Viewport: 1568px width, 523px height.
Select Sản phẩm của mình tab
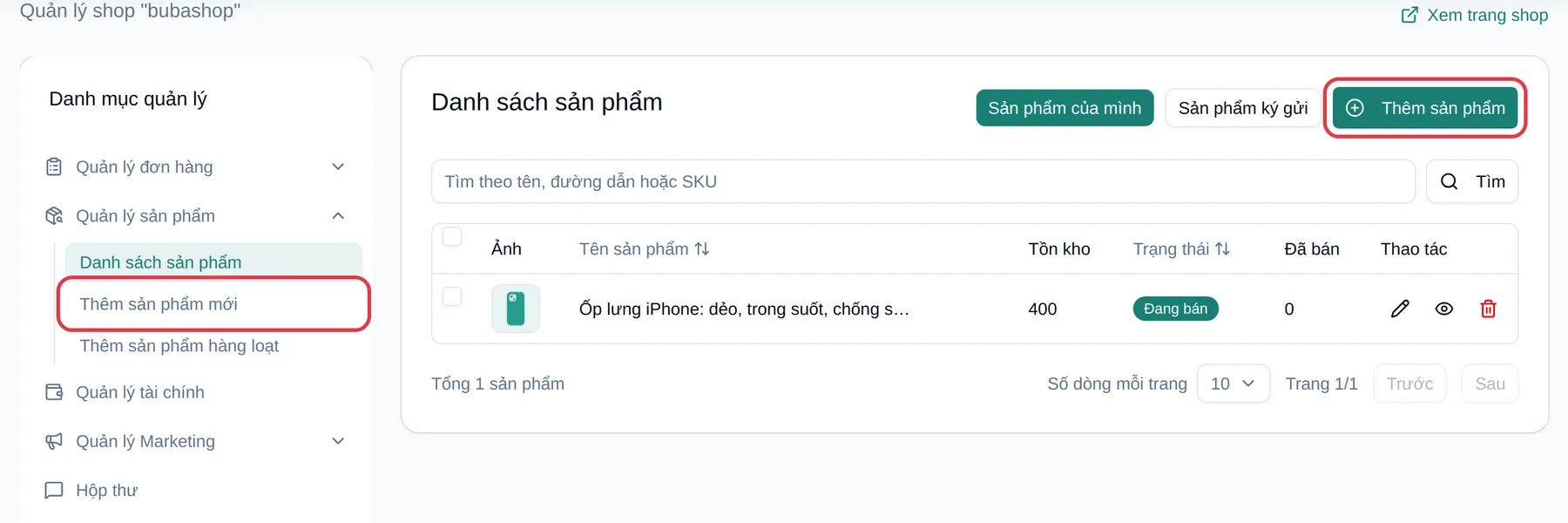(1064, 108)
